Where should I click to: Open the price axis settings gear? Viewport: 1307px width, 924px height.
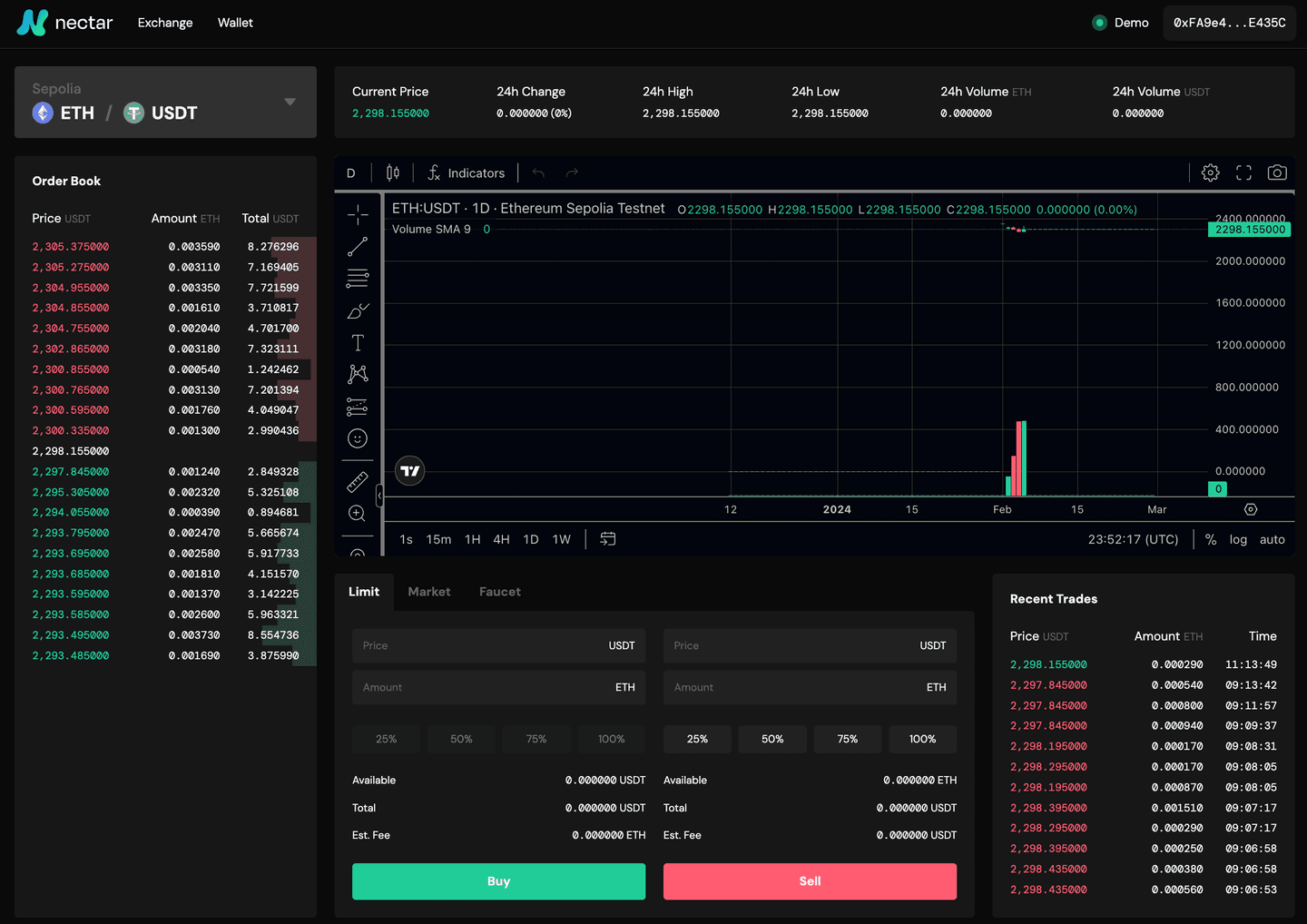[1251, 509]
